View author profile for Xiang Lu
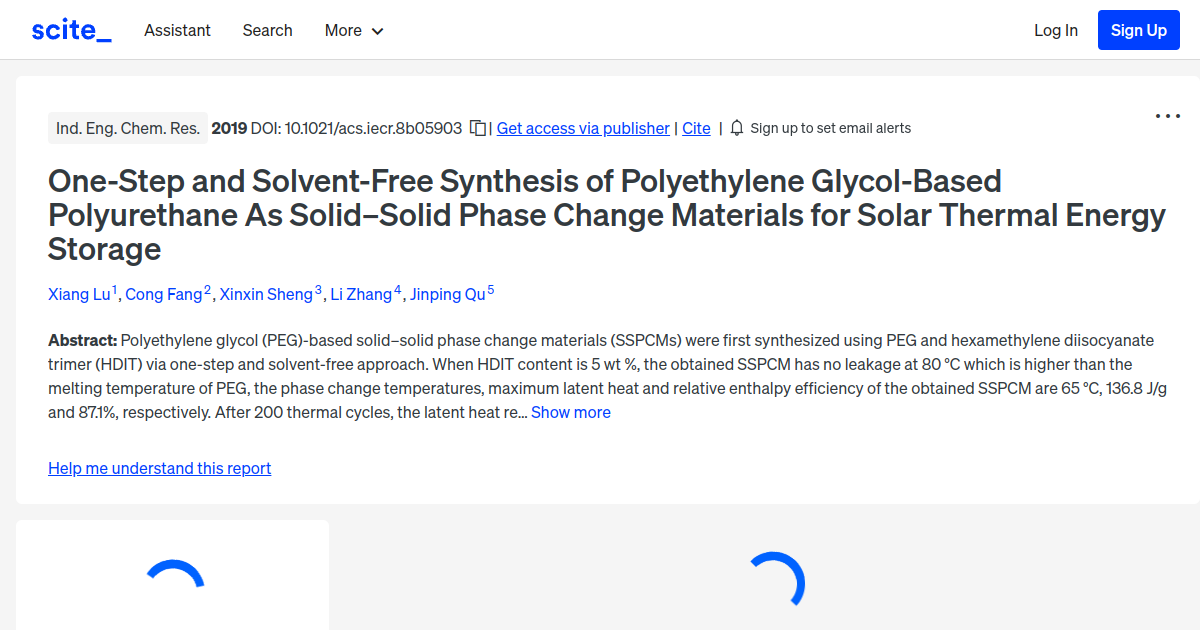 [x=79, y=294]
